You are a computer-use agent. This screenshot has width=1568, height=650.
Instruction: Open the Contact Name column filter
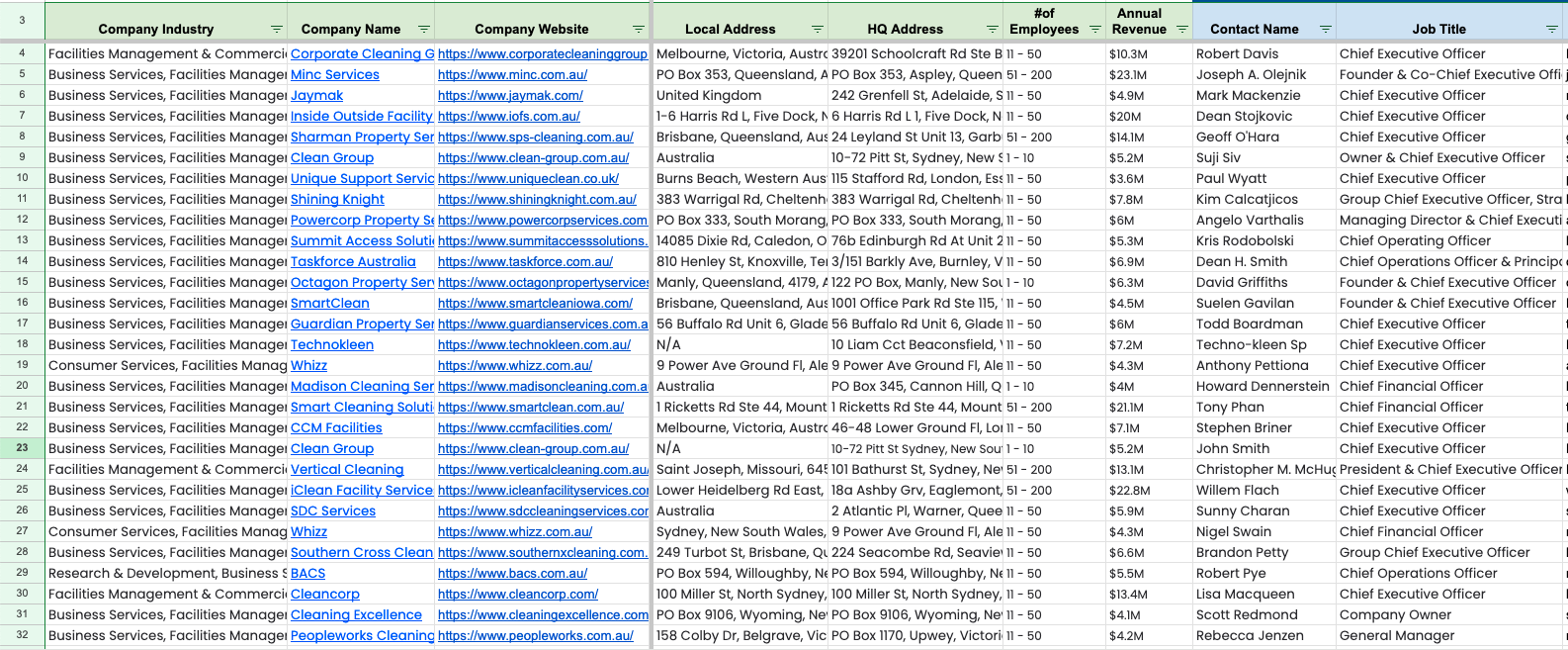1325,30
